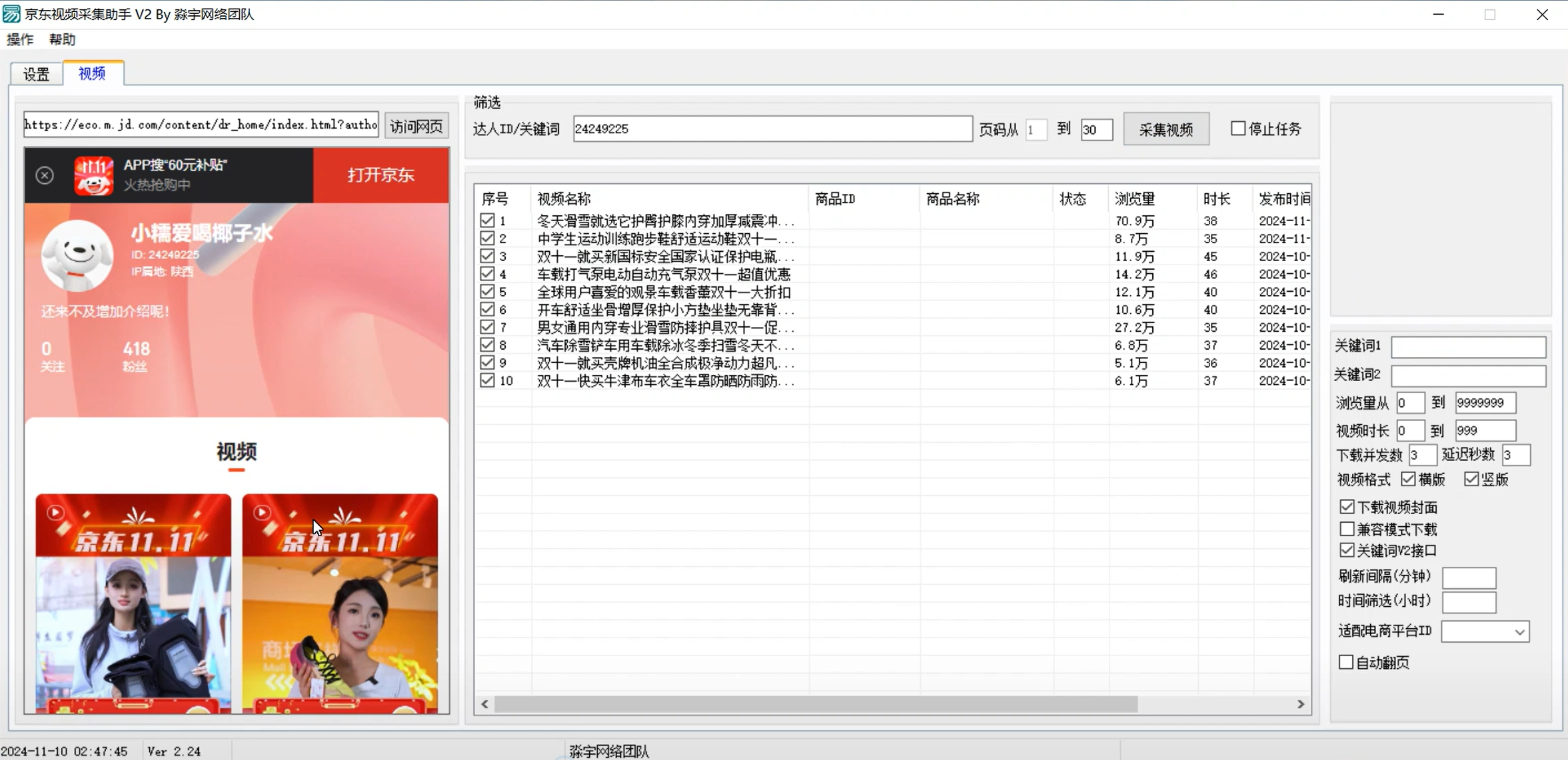The height and width of the screenshot is (760, 1568).
Task: Play the right 京东11.11 video thumbnail
Action: coord(263,512)
